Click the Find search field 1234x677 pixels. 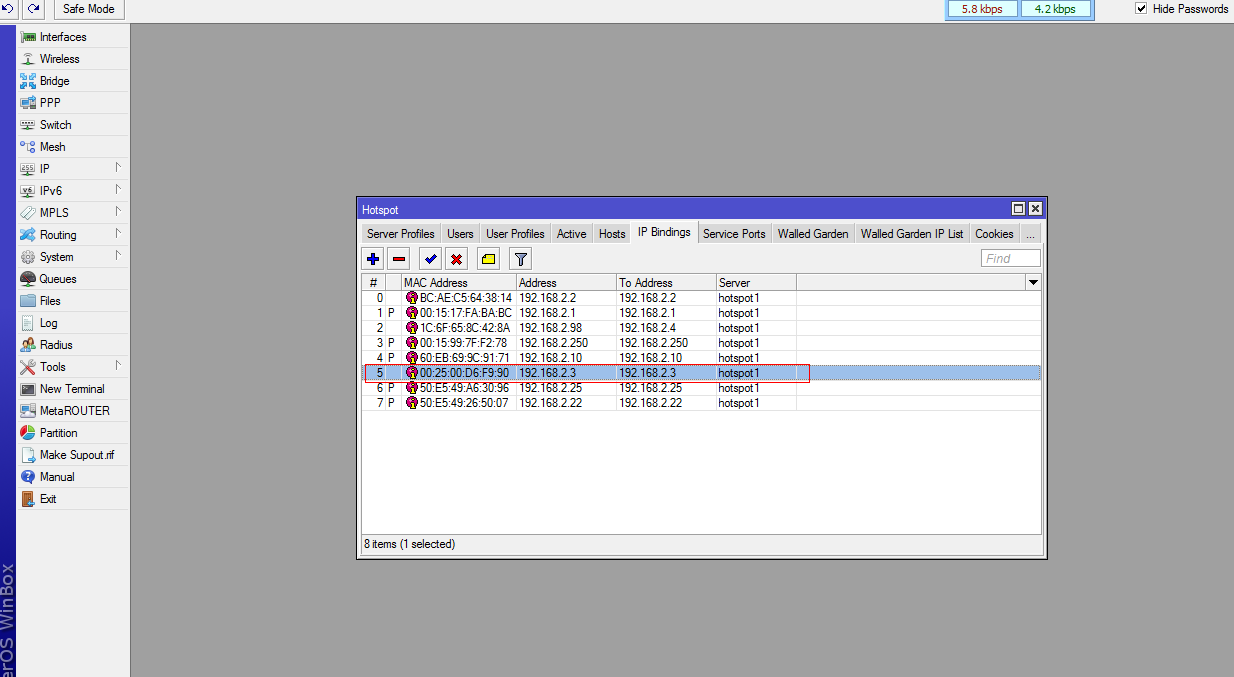tap(1011, 259)
